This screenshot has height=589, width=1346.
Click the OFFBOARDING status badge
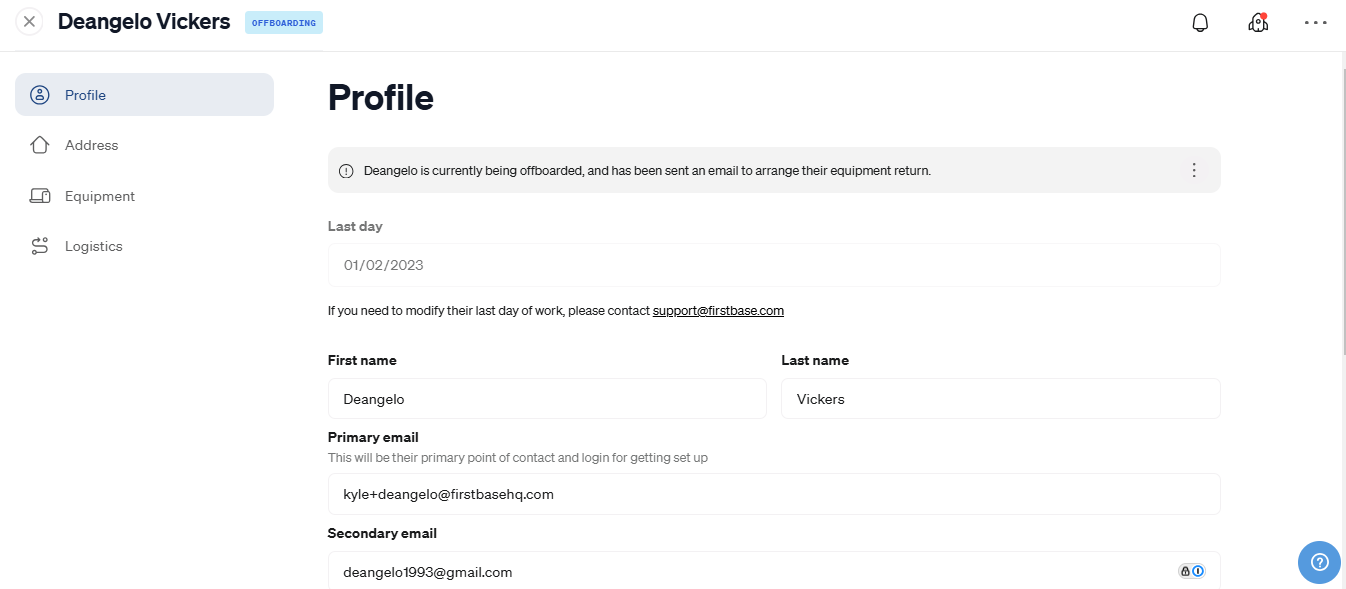click(284, 22)
